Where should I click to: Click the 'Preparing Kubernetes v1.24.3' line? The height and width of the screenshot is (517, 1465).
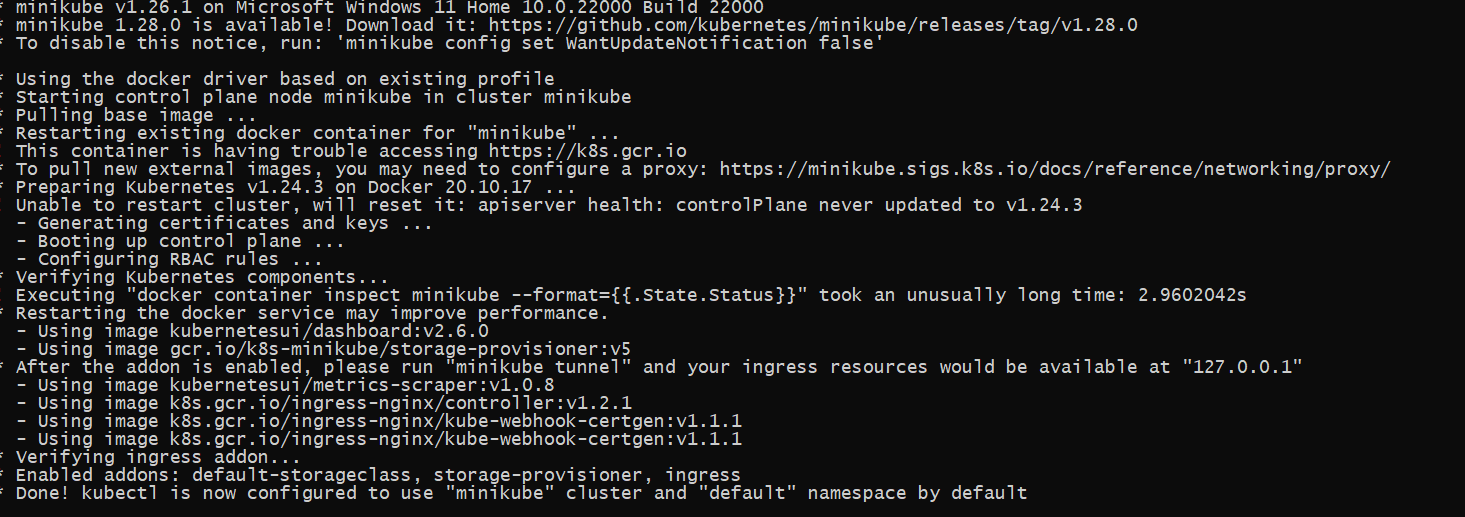[x=295, y=187]
